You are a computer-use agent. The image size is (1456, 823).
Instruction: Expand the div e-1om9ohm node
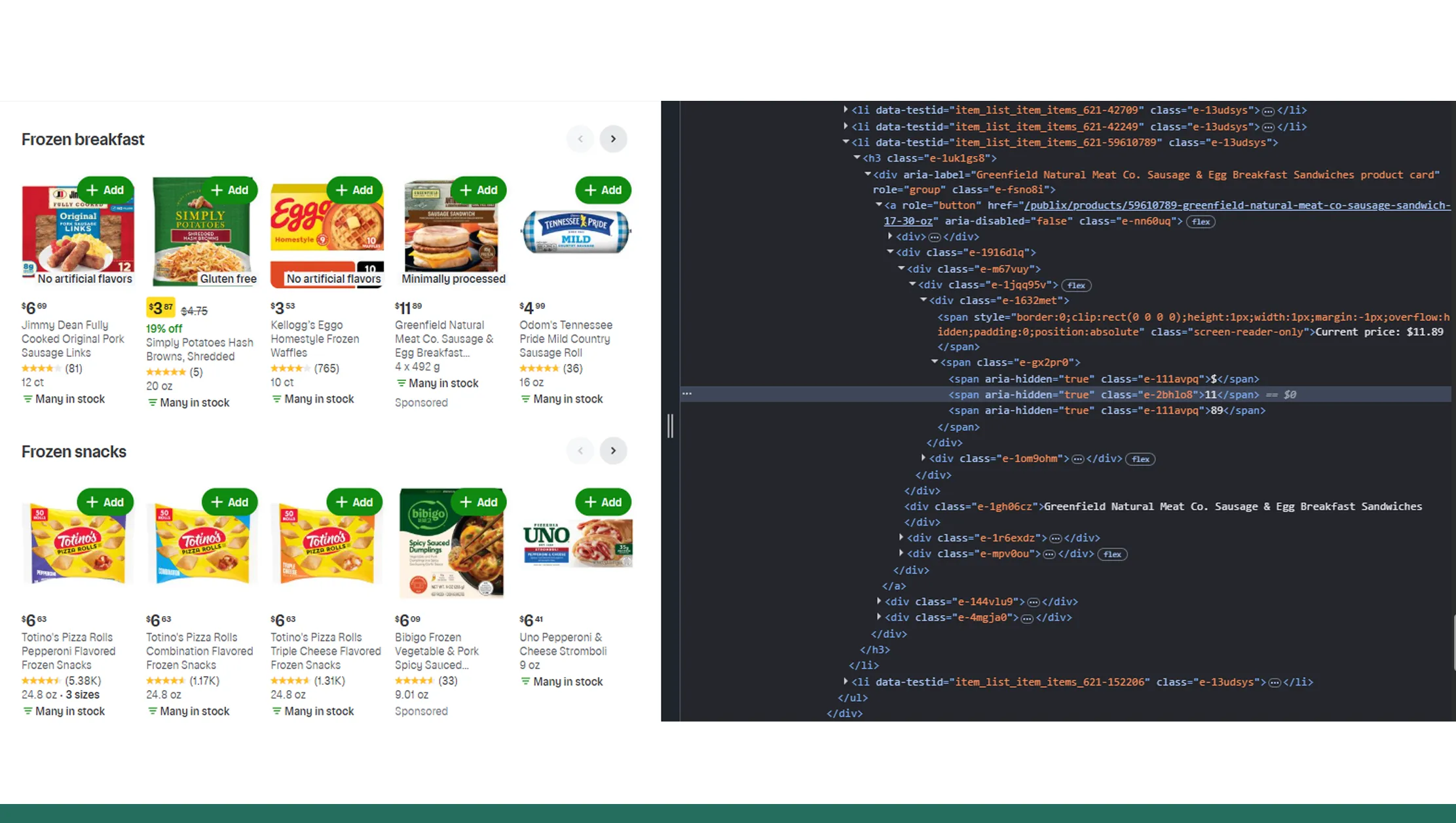(924, 458)
